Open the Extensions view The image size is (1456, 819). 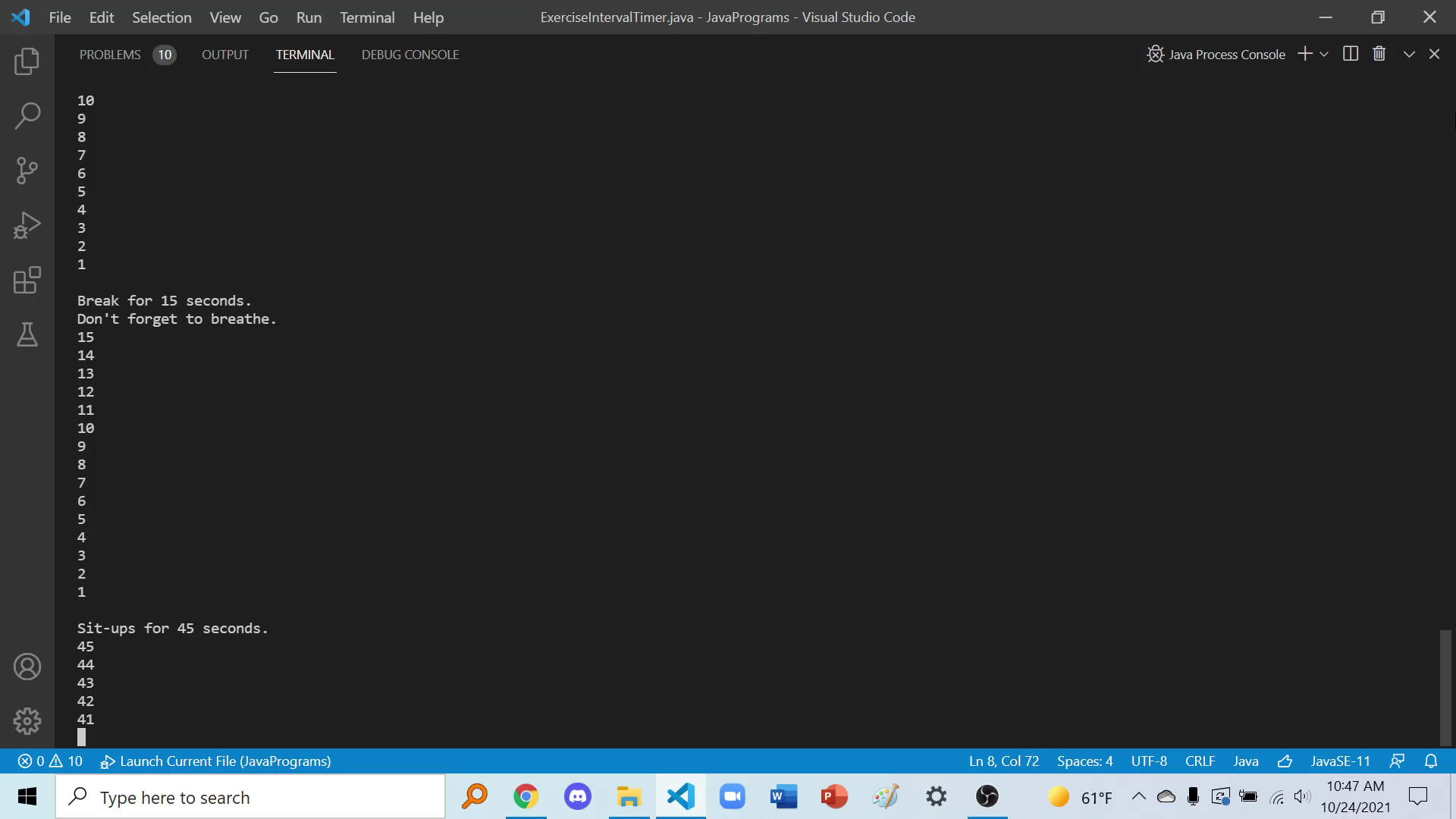pos(27,280)
